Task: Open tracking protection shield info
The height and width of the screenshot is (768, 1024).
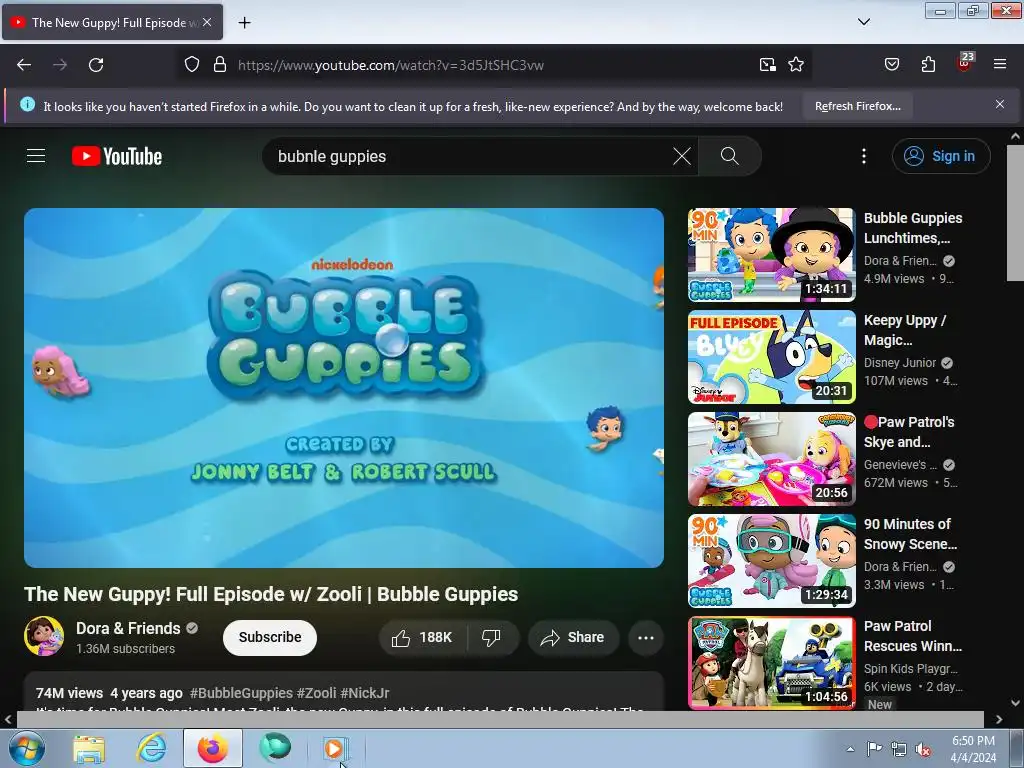Action: 191,65
